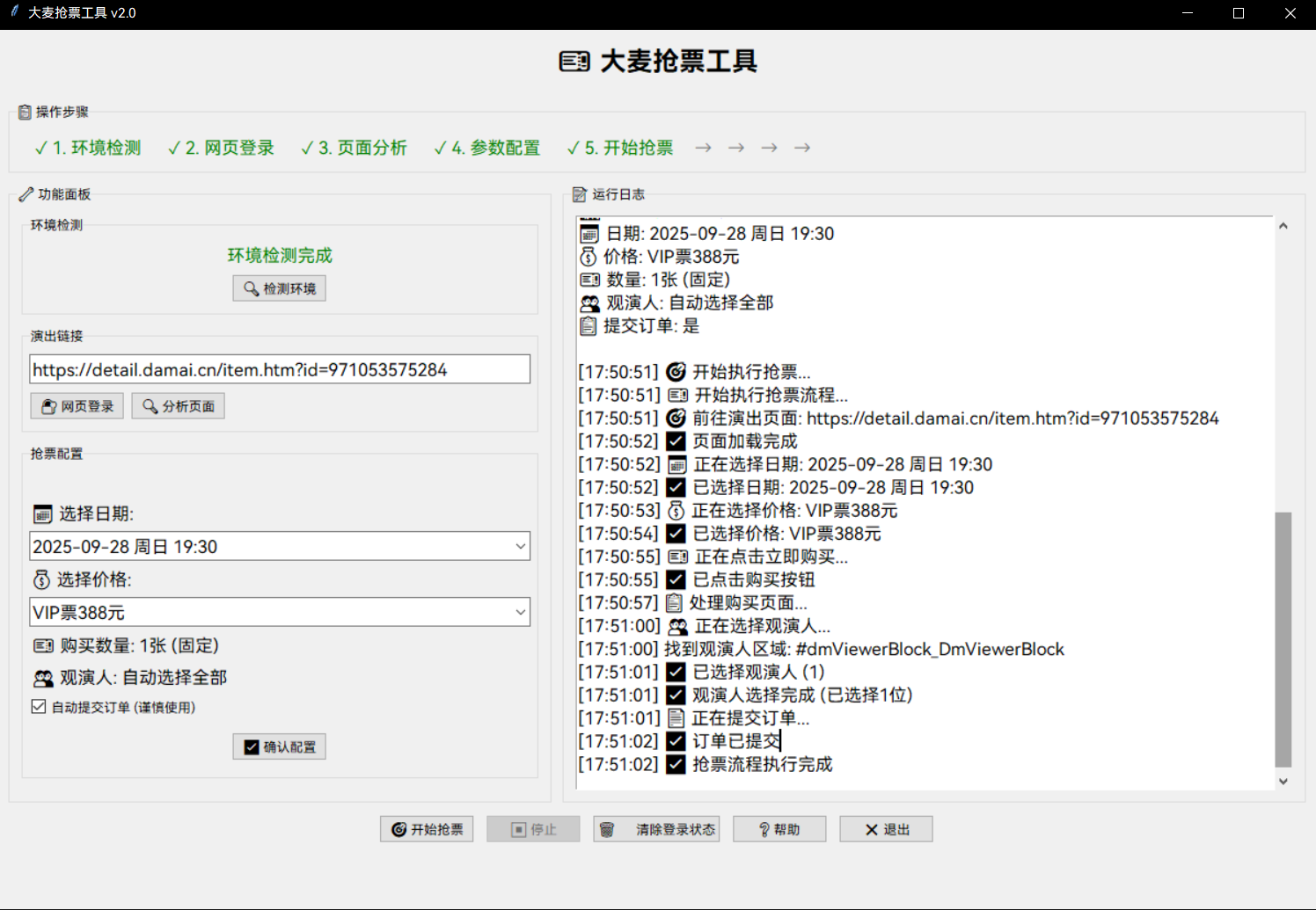Click the 开始抢票 step label

point(620,148)
